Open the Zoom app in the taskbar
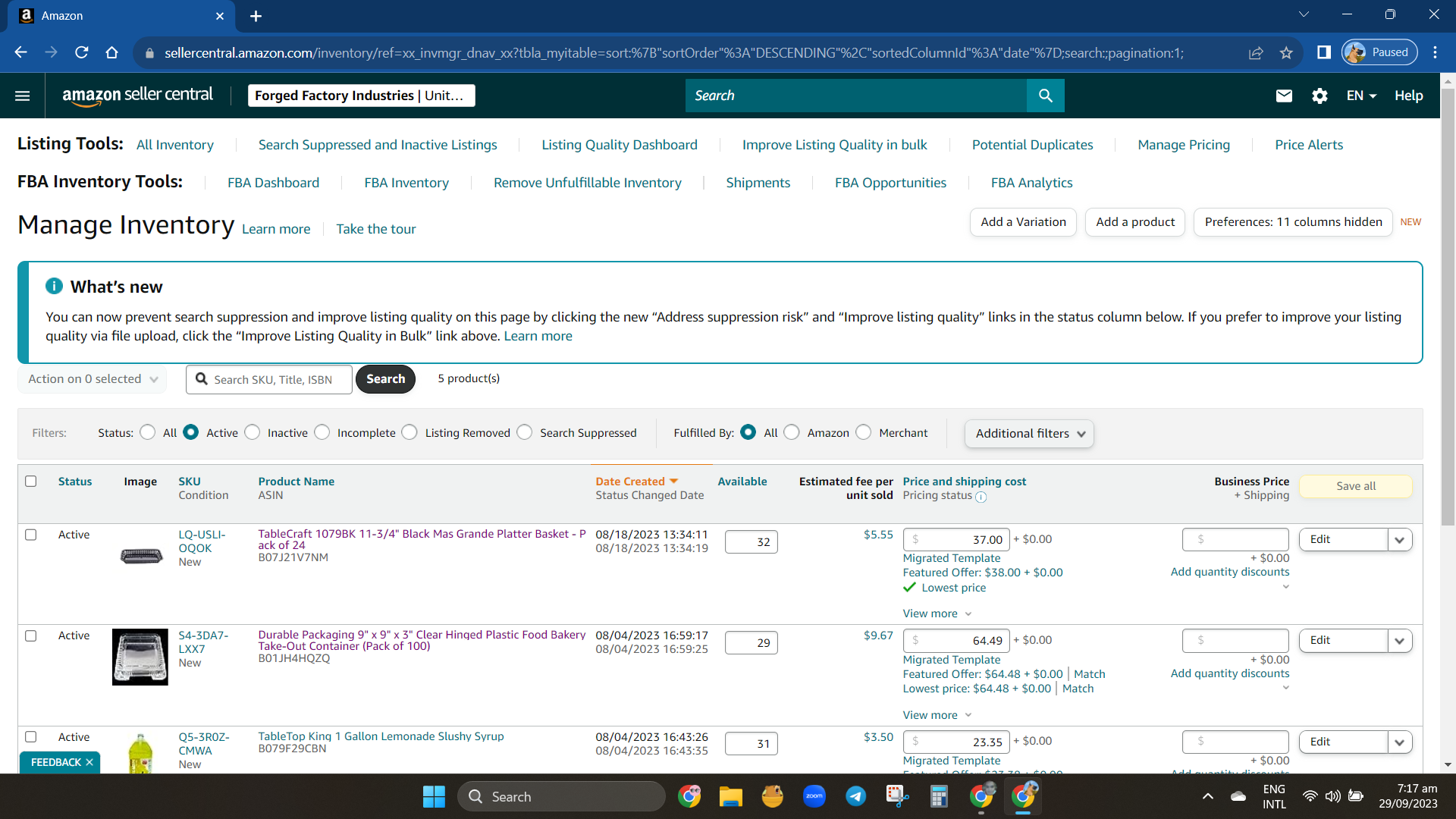The height and width of the screenshot is (819, 1456). pyautogui.click(x=814, y=796)
